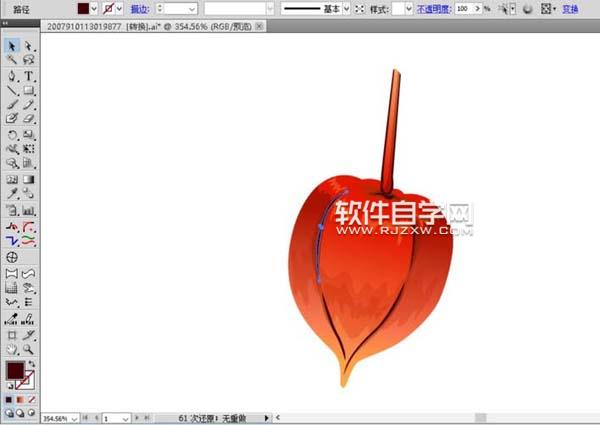
Task: Select the Direct Selection tool
Action: click(28, 46)
